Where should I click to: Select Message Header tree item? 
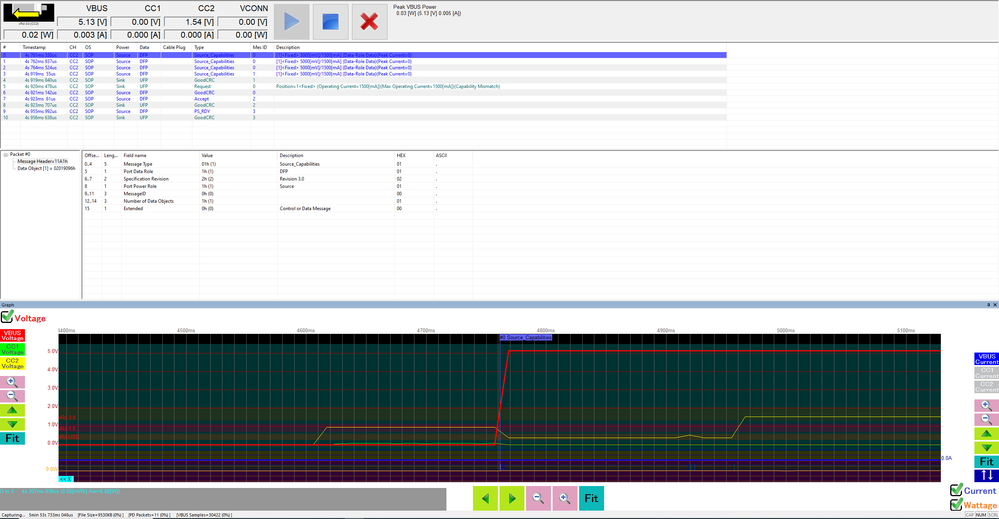pos(41,161)
